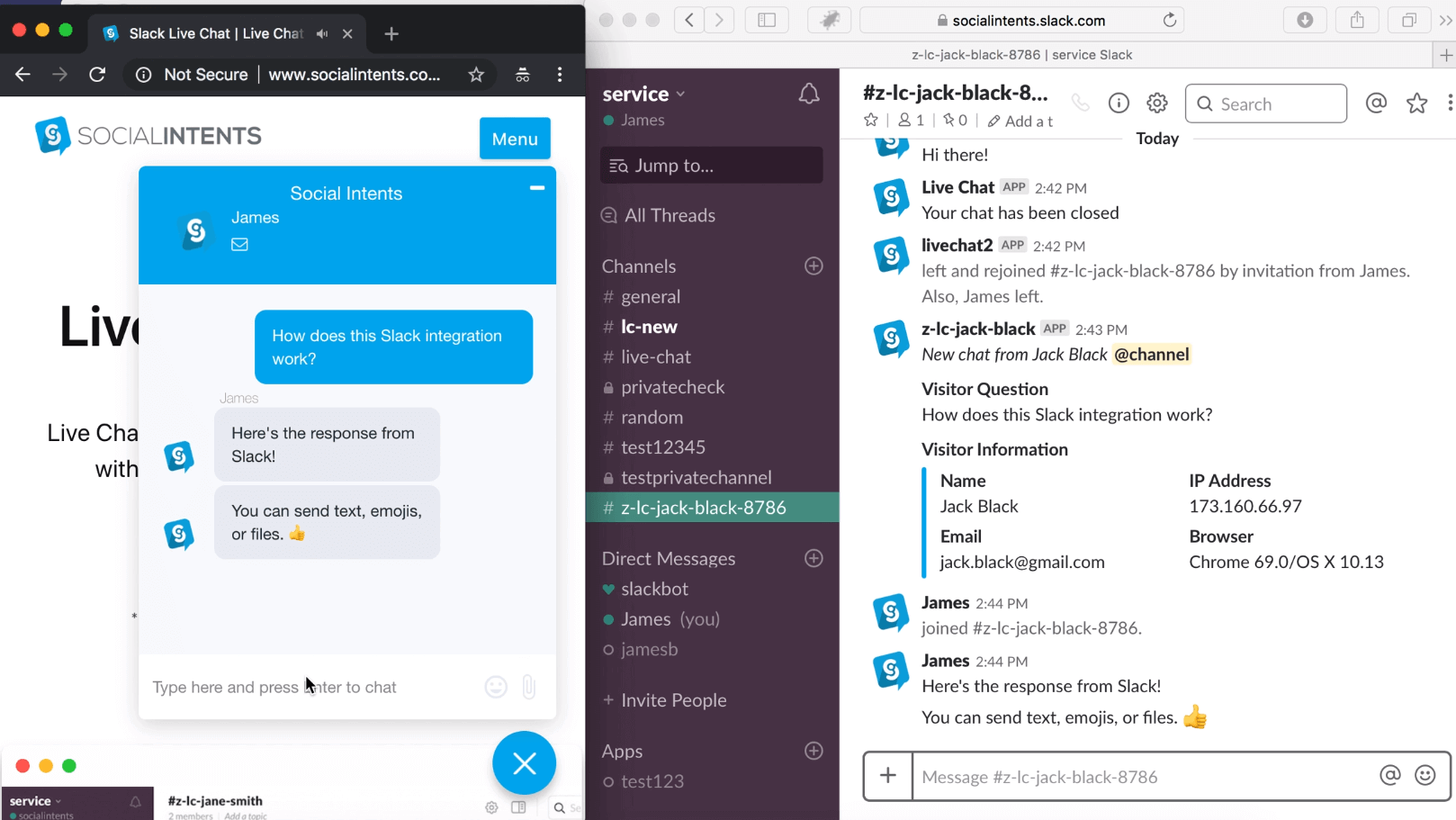The height and width of the screenshot is (820, 1456).
Task: Close chat with round X button
Action: [x=524, y=763]
